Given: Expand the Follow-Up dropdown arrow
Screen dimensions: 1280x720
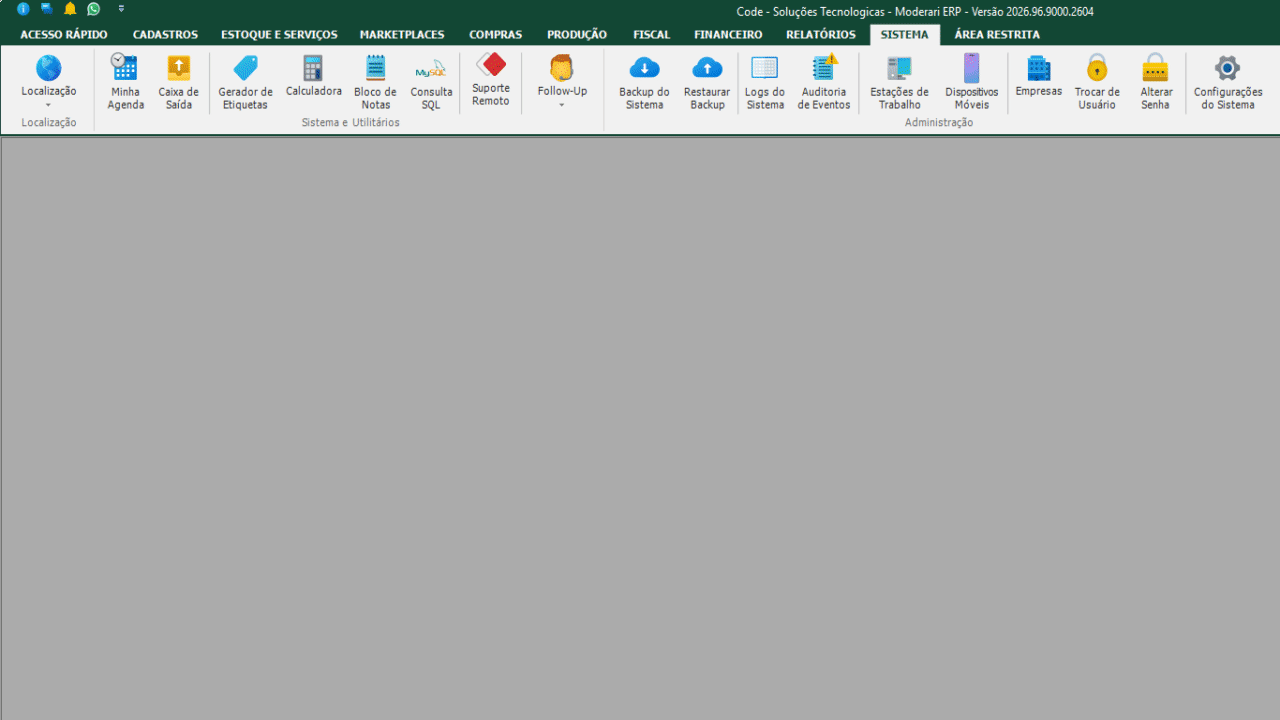Looking at the screenshot, I should 562,105.
